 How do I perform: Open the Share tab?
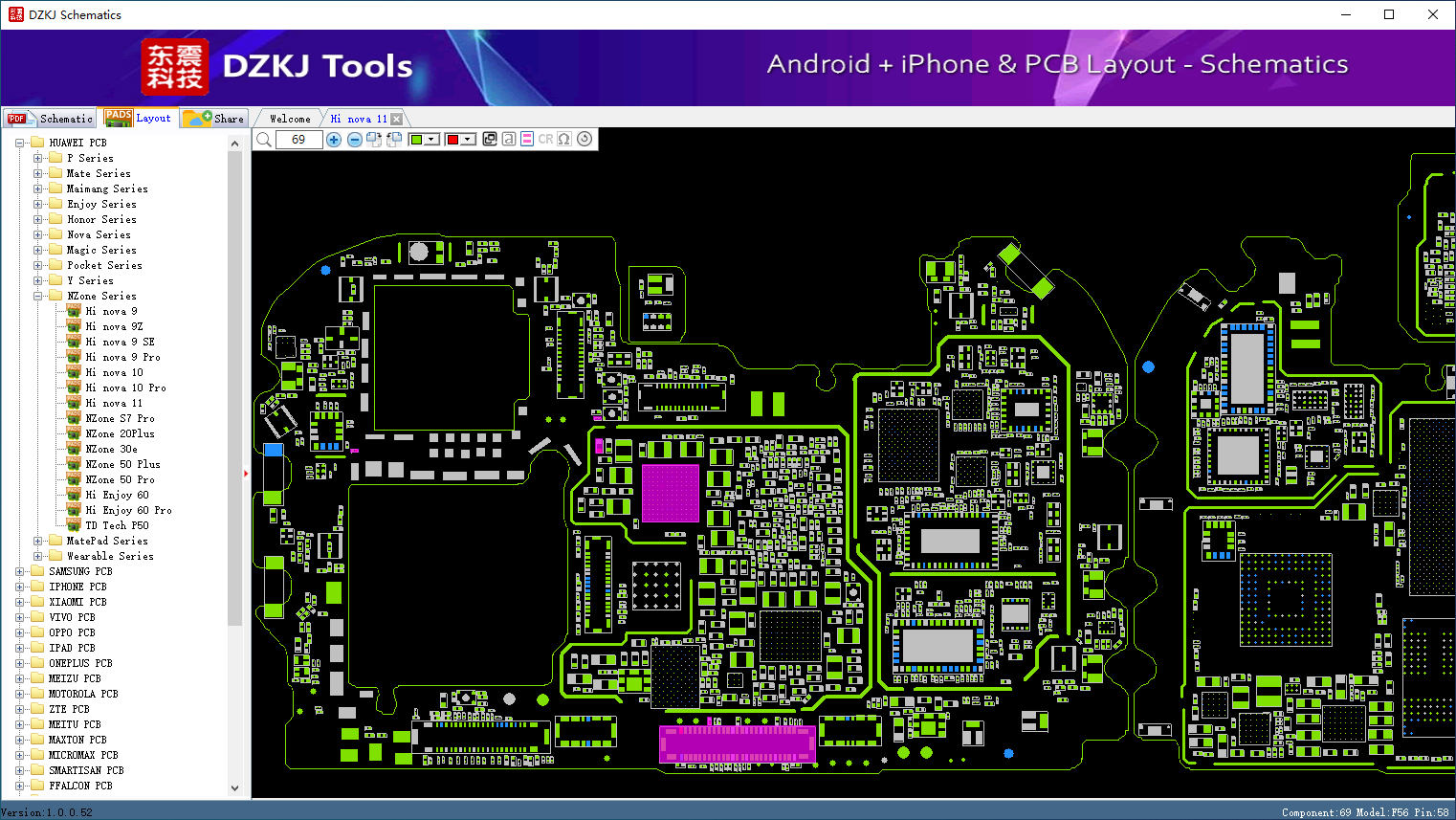tap(214, 119)
